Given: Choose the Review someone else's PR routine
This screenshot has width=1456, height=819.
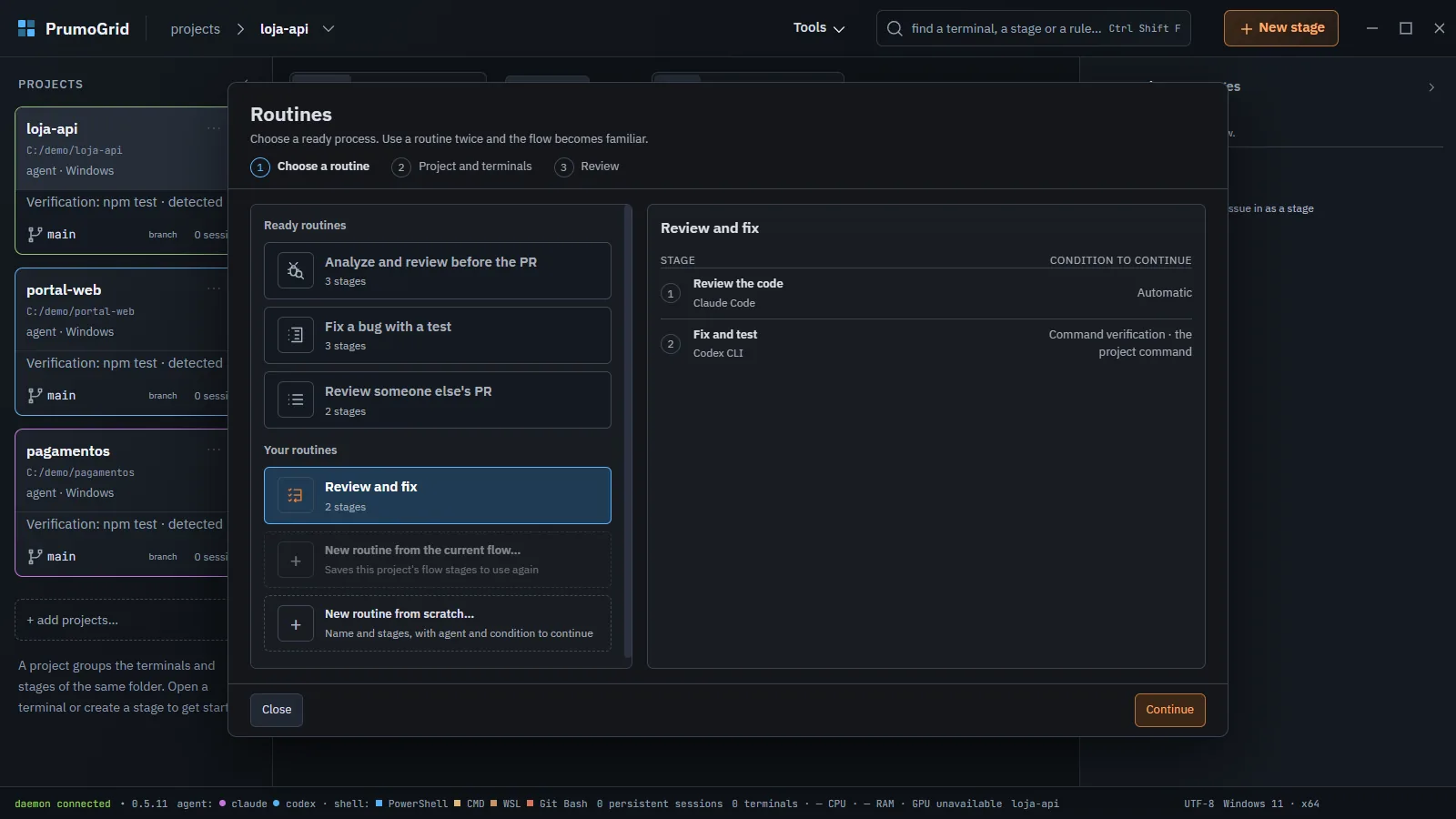Looking at the screenshot, I should [x=438, y=399].
